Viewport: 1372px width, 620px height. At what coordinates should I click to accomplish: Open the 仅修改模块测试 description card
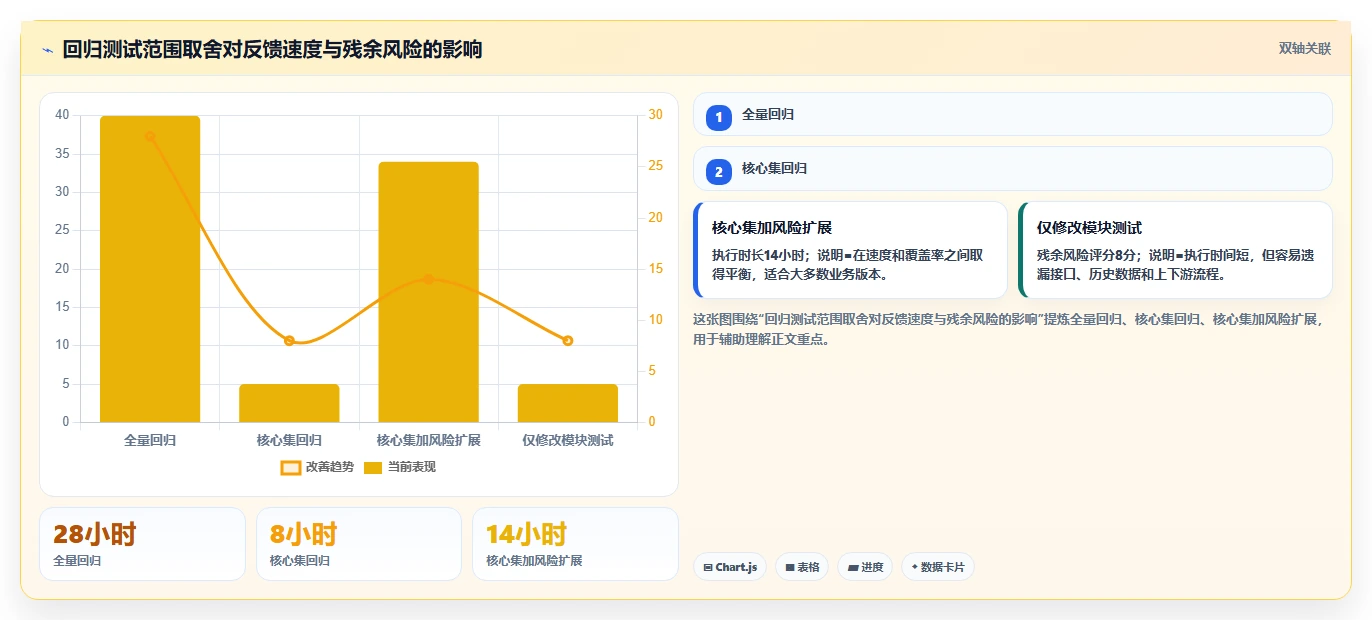coord(1175,250)
